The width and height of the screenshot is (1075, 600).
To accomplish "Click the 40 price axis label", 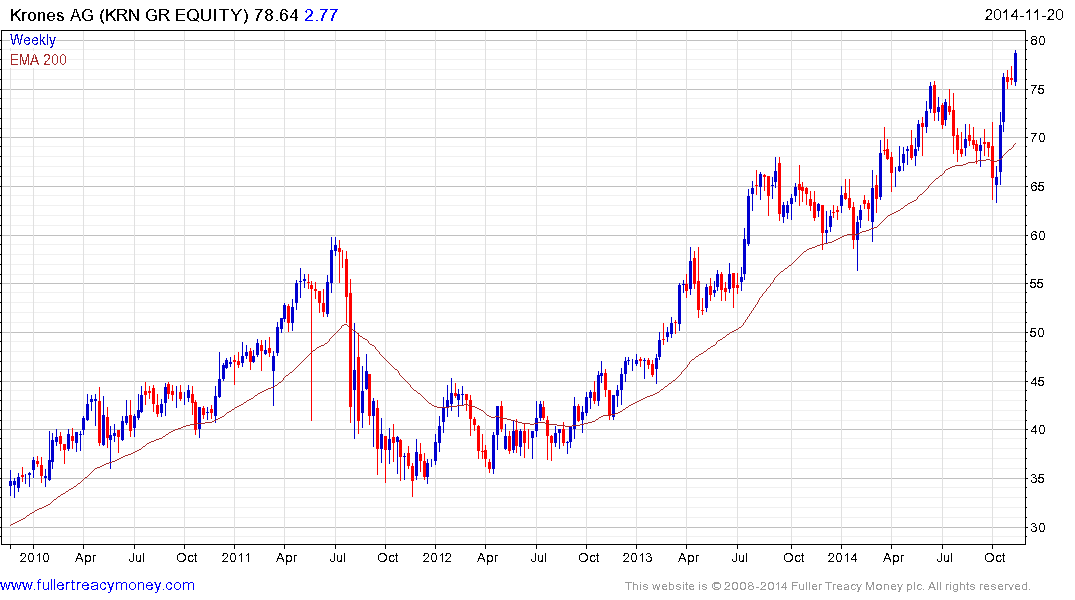I will tap(1038, 430).
